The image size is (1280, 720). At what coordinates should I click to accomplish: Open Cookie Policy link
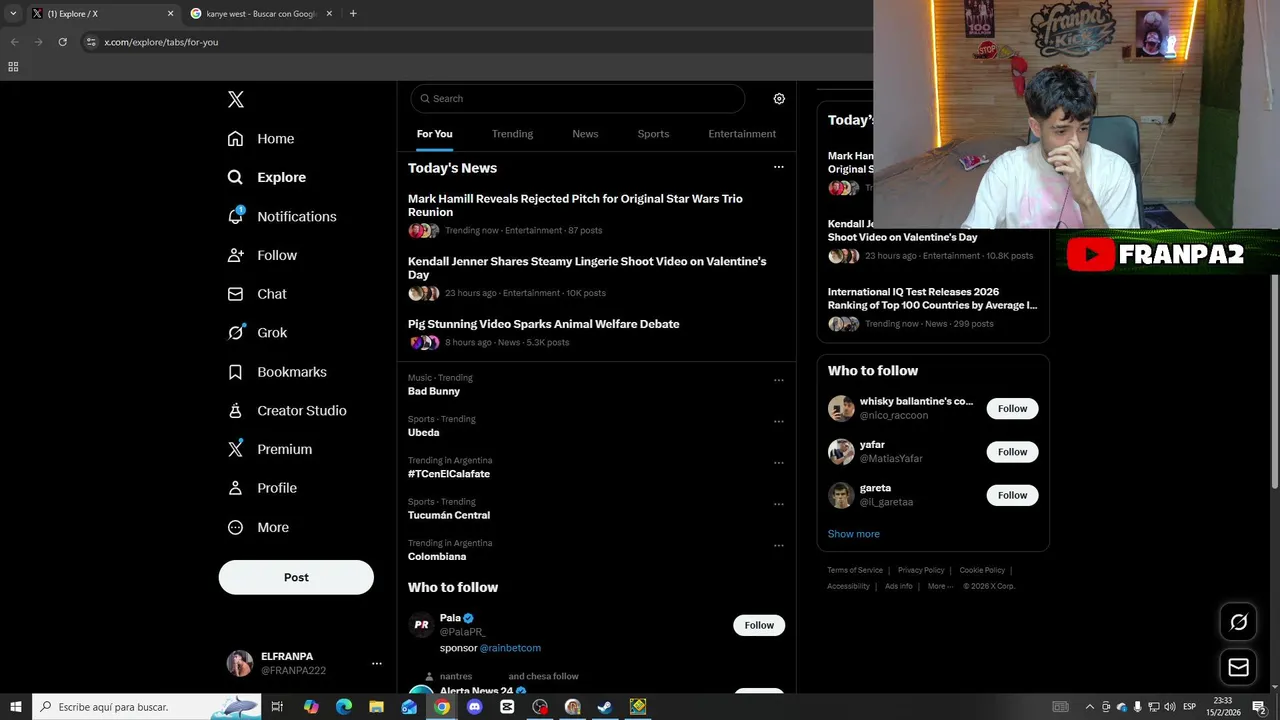click(982, 570)
